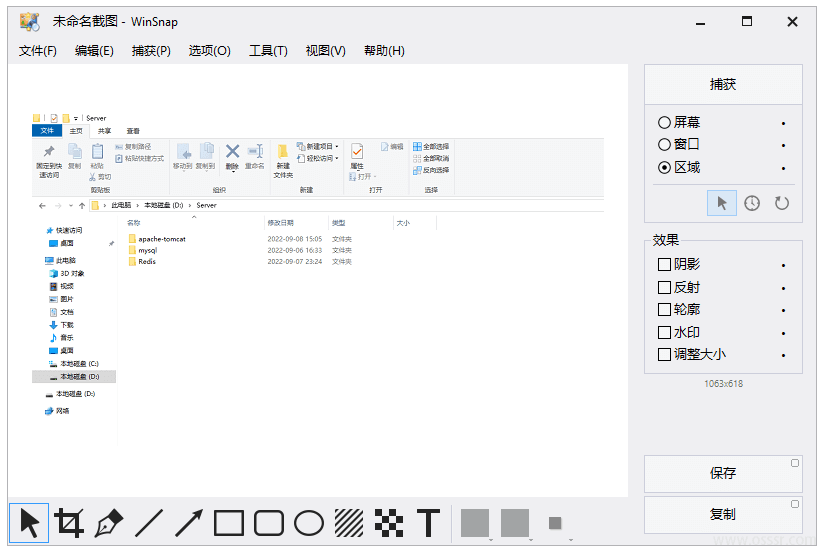Image resolution: width=824 pixels, height=554 pixels.
Task: Select the Ellipse tool
Action: [x=309, y=522]
